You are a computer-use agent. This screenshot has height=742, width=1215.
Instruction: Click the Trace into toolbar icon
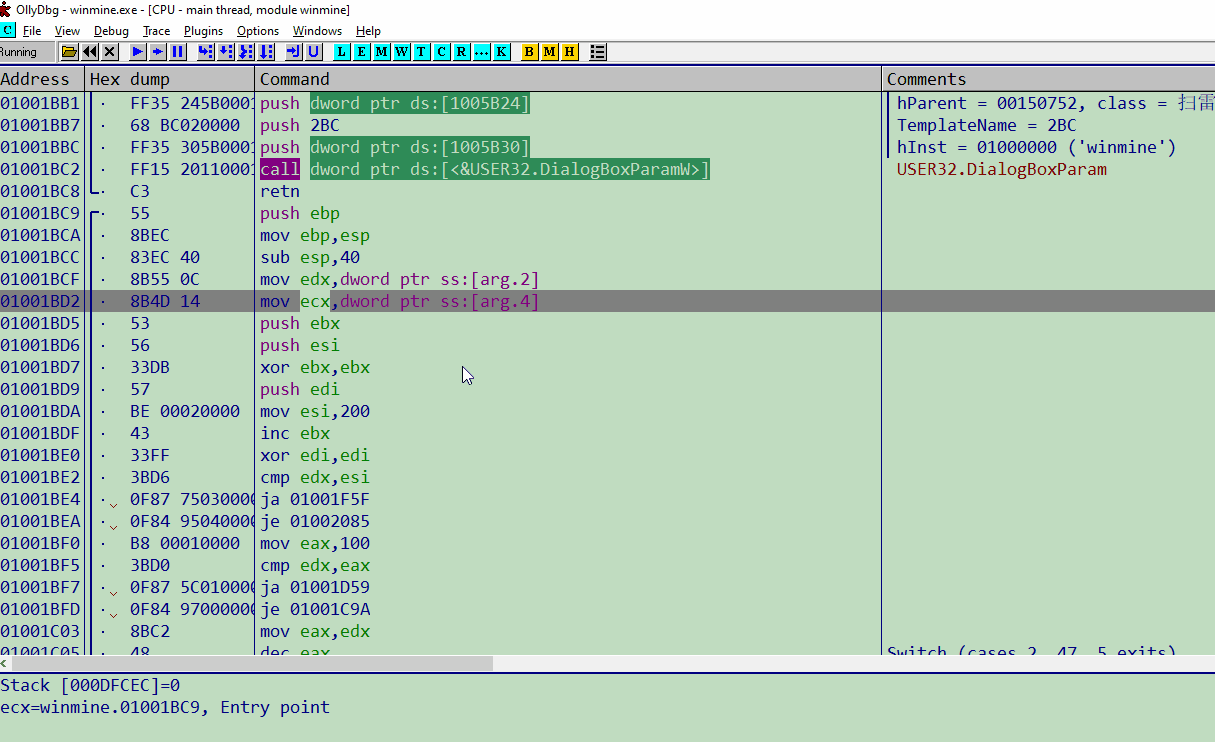(x=246, y=51)
